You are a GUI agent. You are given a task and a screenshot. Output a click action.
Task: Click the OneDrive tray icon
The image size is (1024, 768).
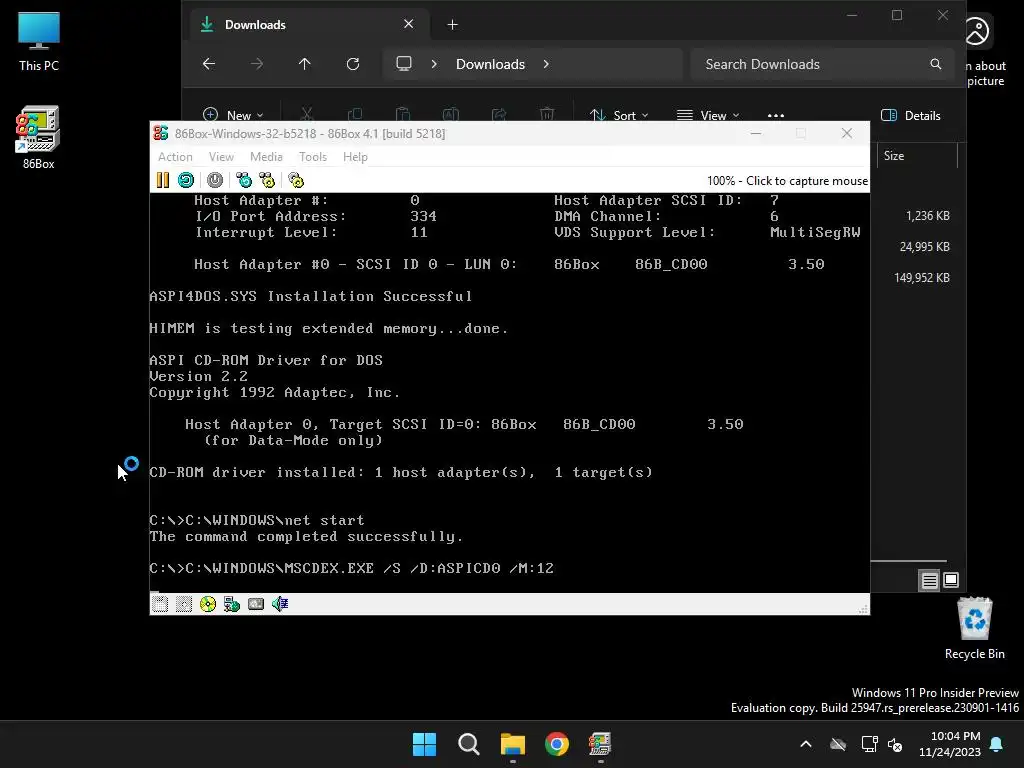click(x=838, y=744)
